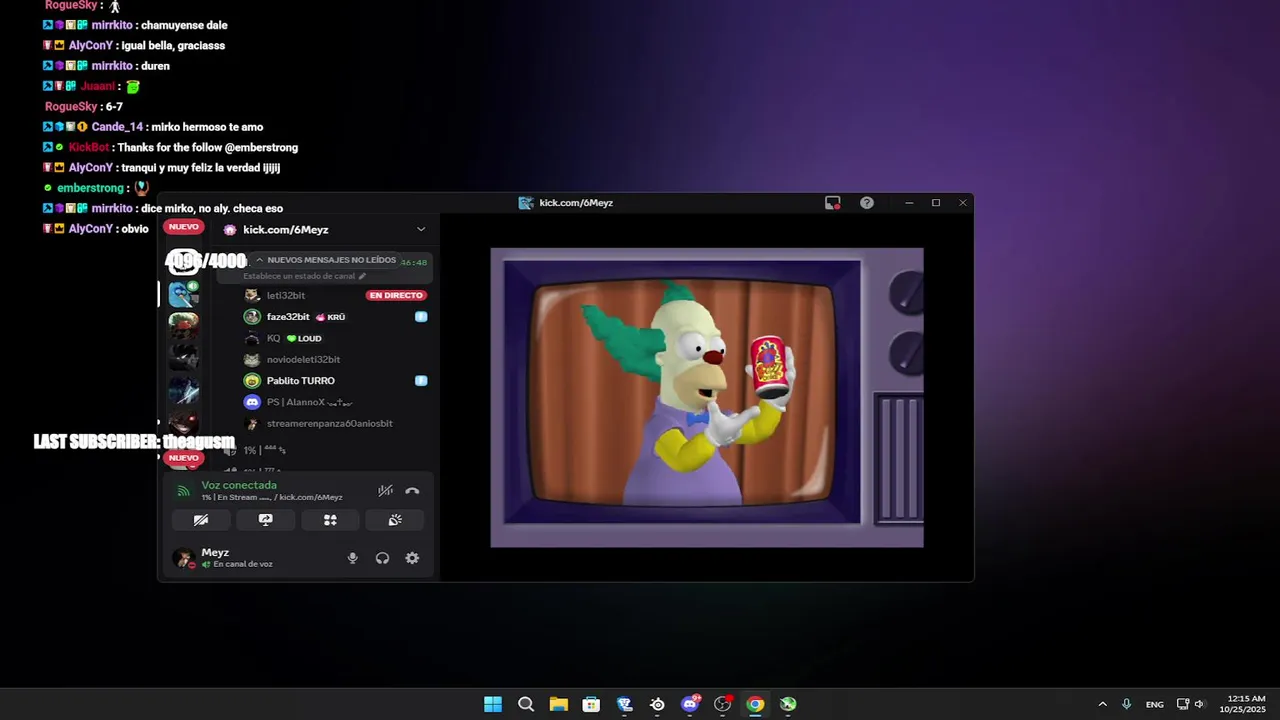1280x720 pixels.
Task: Click the blue badge beside Pablito TURRO
Action: [x=421, y=381]
